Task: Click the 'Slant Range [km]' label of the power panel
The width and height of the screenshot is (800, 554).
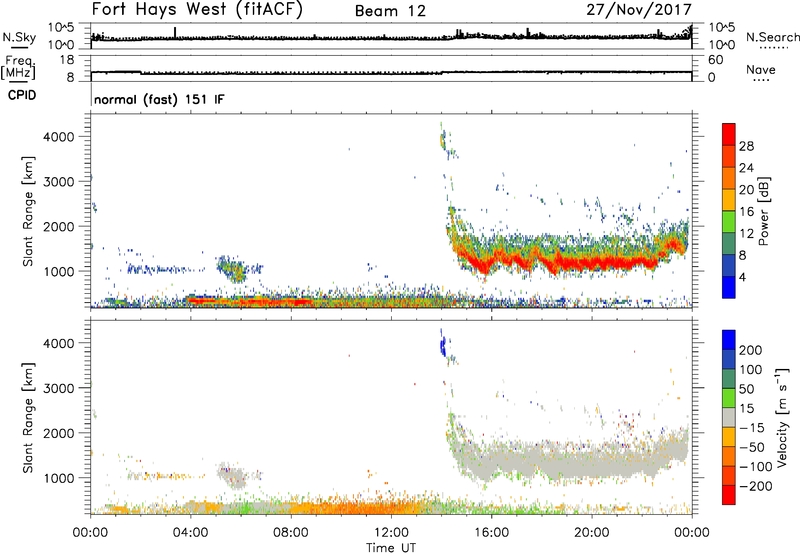Action: pyautogui.click(x=28, y=211)
